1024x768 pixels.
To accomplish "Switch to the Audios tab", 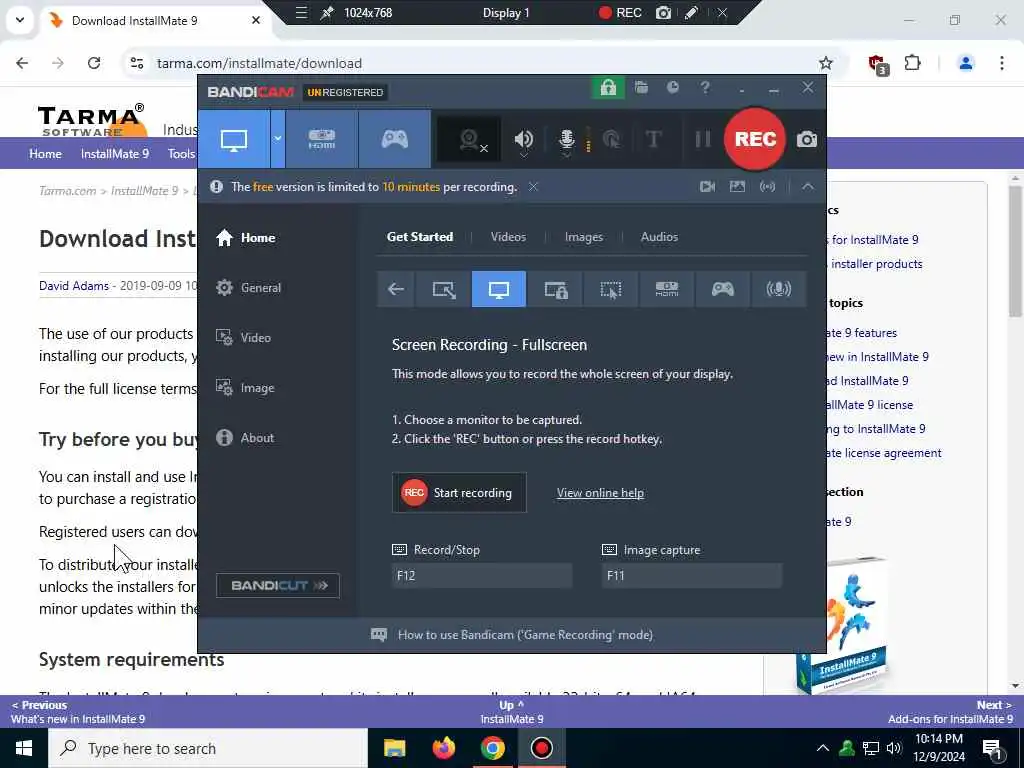I will coord(659,237).
